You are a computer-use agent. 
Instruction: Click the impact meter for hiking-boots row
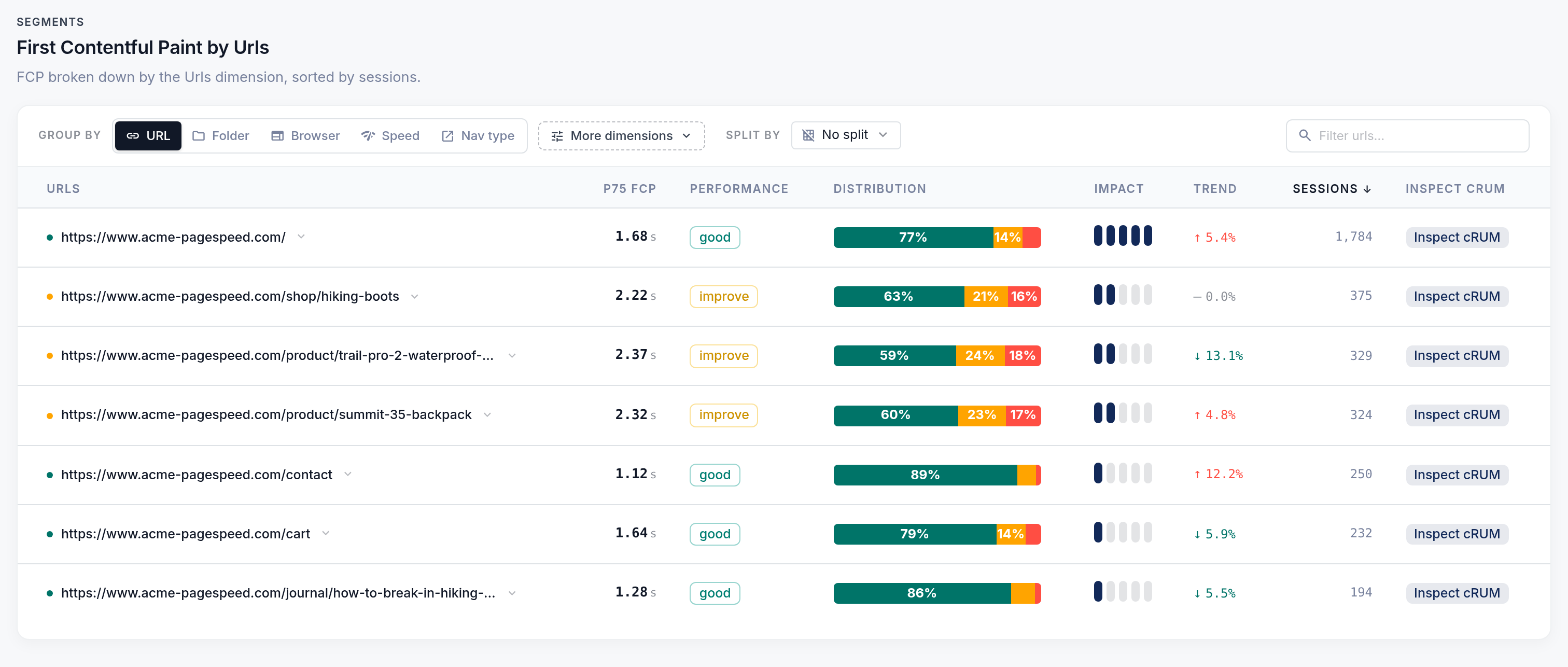coord(1123,295)
